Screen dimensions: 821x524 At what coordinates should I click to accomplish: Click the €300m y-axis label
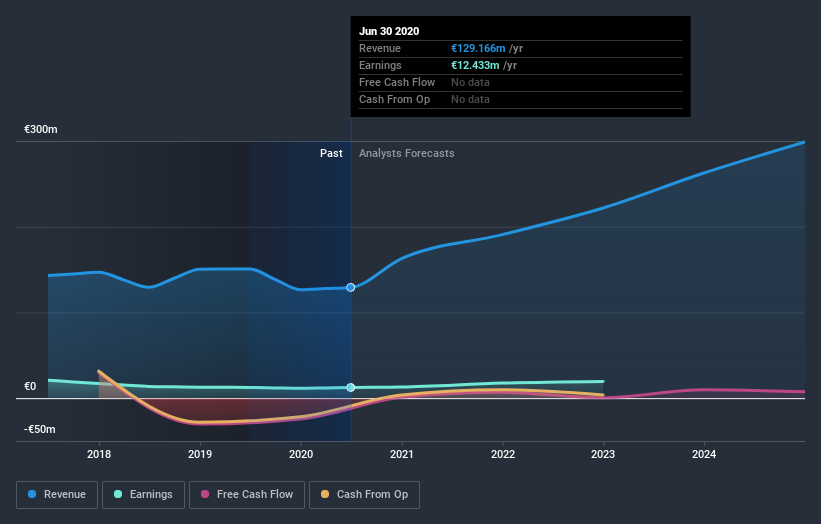coord(41,129)
